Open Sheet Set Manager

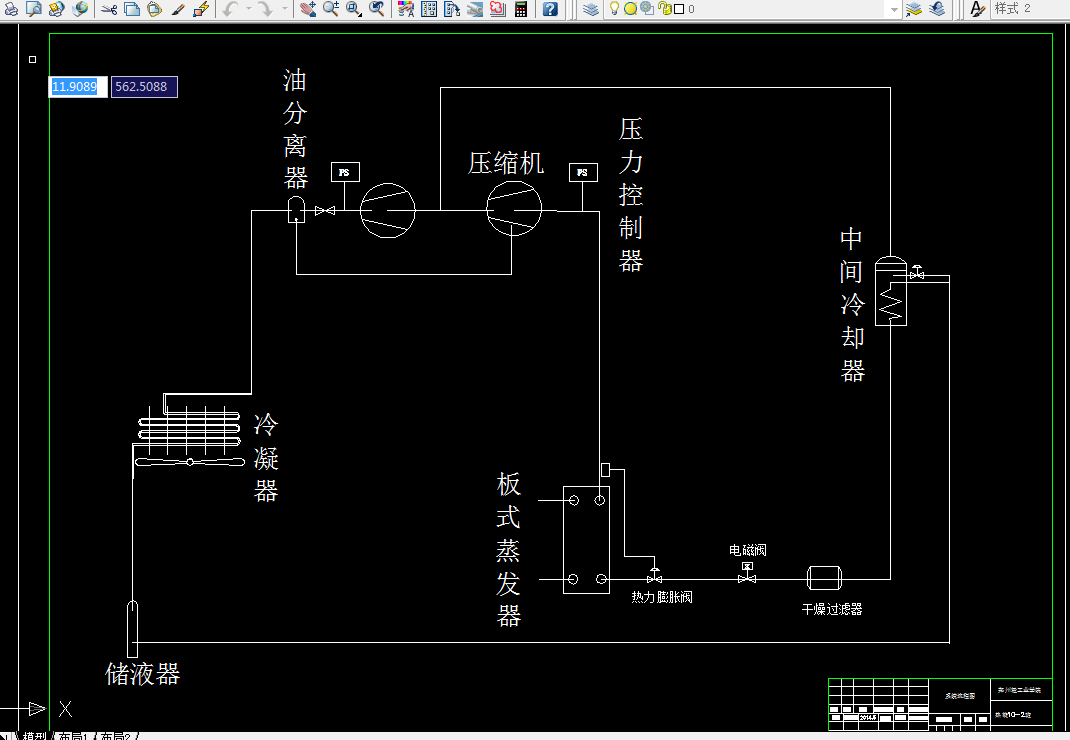(x=475, y=9)
